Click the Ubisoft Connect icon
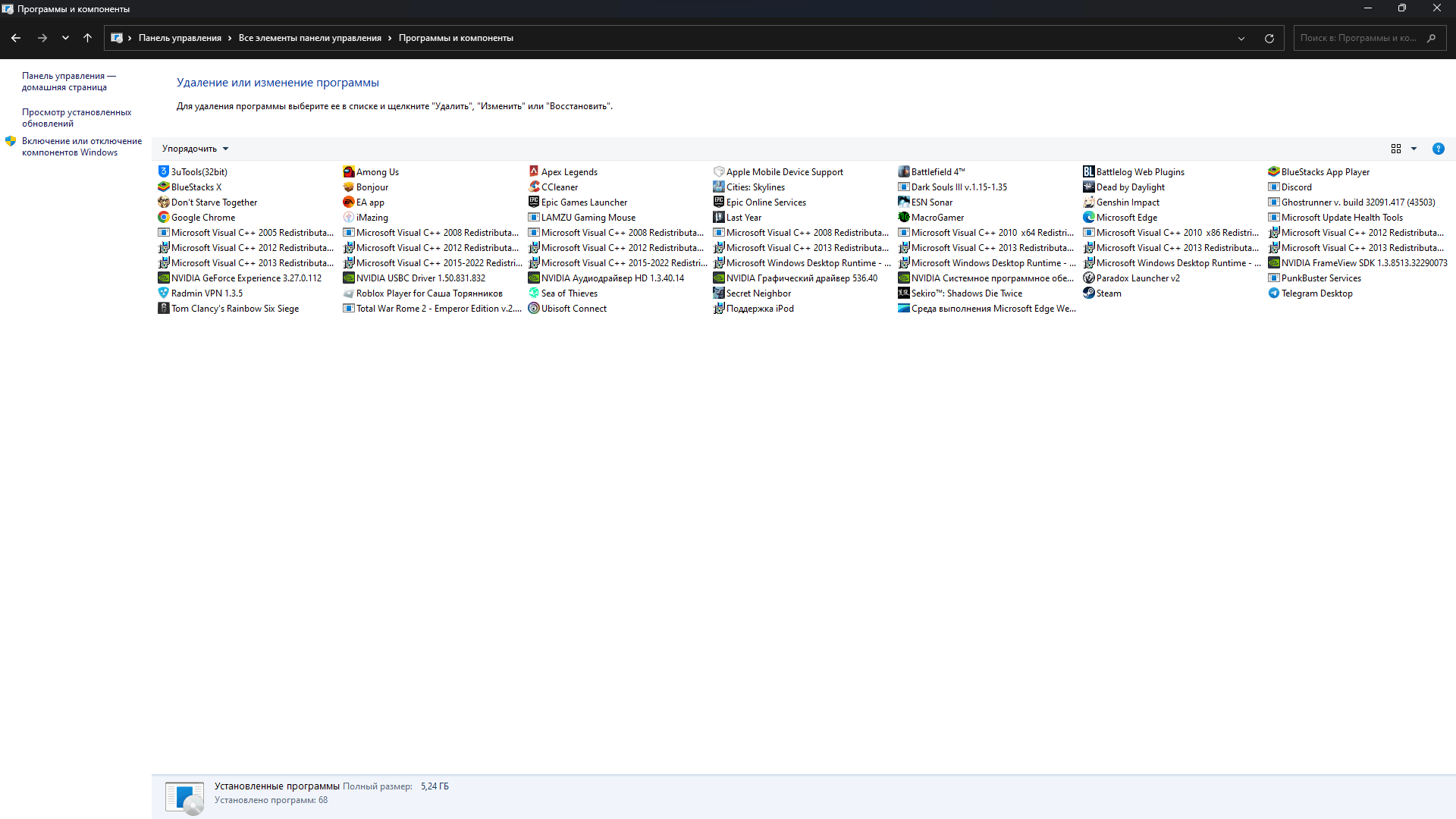Image resolution: width=1456 pixels, height=819 pixels. 533,308
